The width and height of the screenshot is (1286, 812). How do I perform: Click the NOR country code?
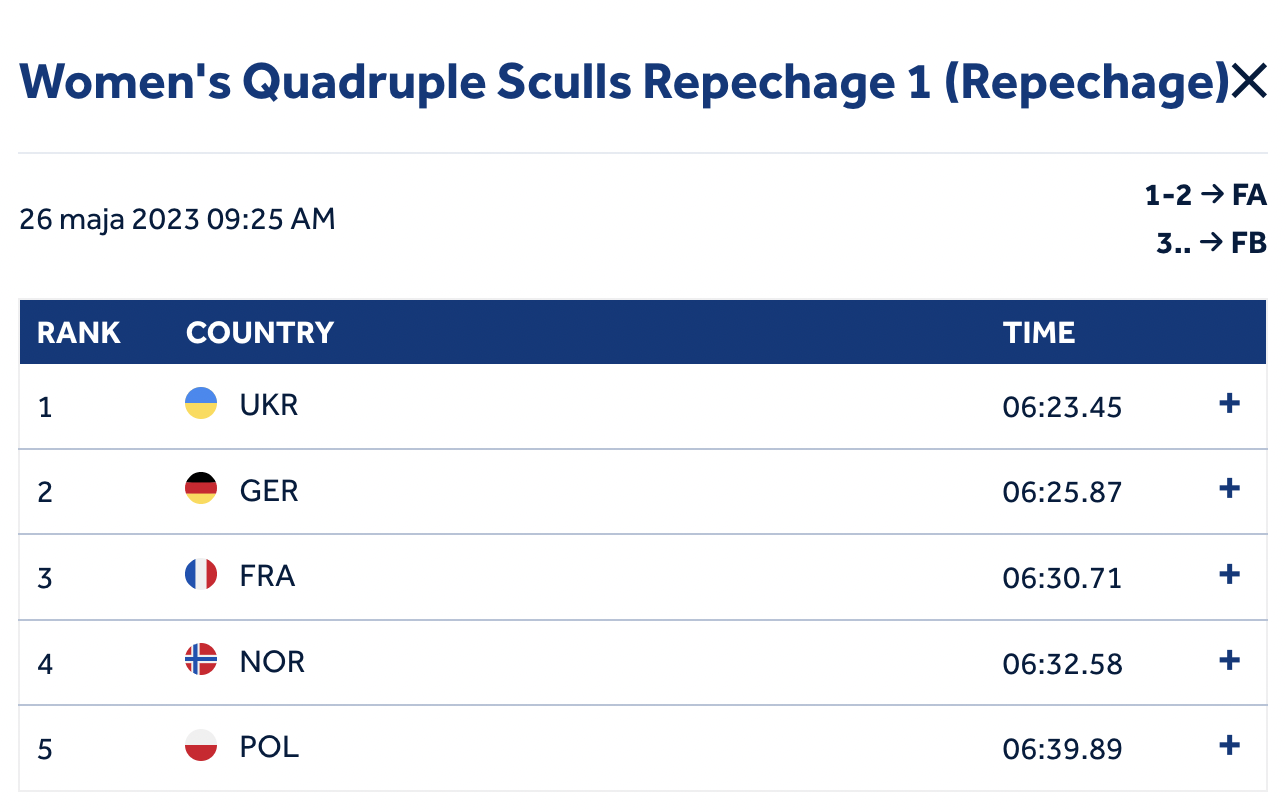(x=272, y=661)
